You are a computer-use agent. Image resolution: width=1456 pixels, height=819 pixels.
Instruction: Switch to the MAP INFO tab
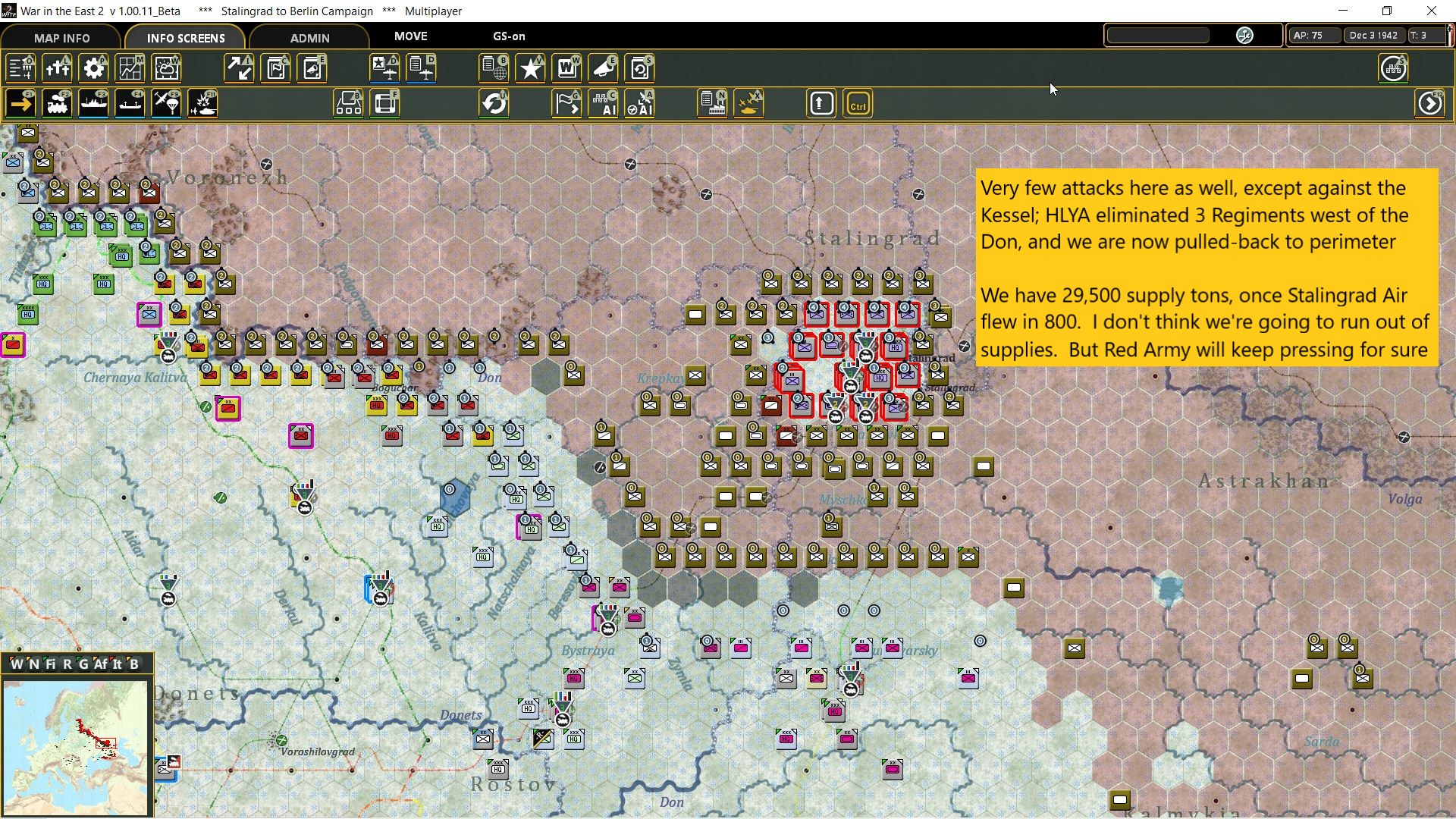tap(61, 37)
